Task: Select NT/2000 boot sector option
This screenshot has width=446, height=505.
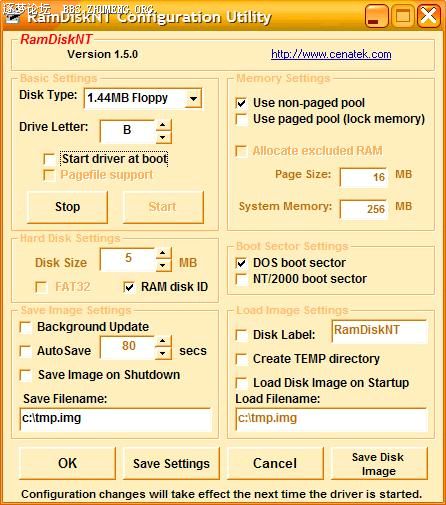Action: [x=241, y=279]
